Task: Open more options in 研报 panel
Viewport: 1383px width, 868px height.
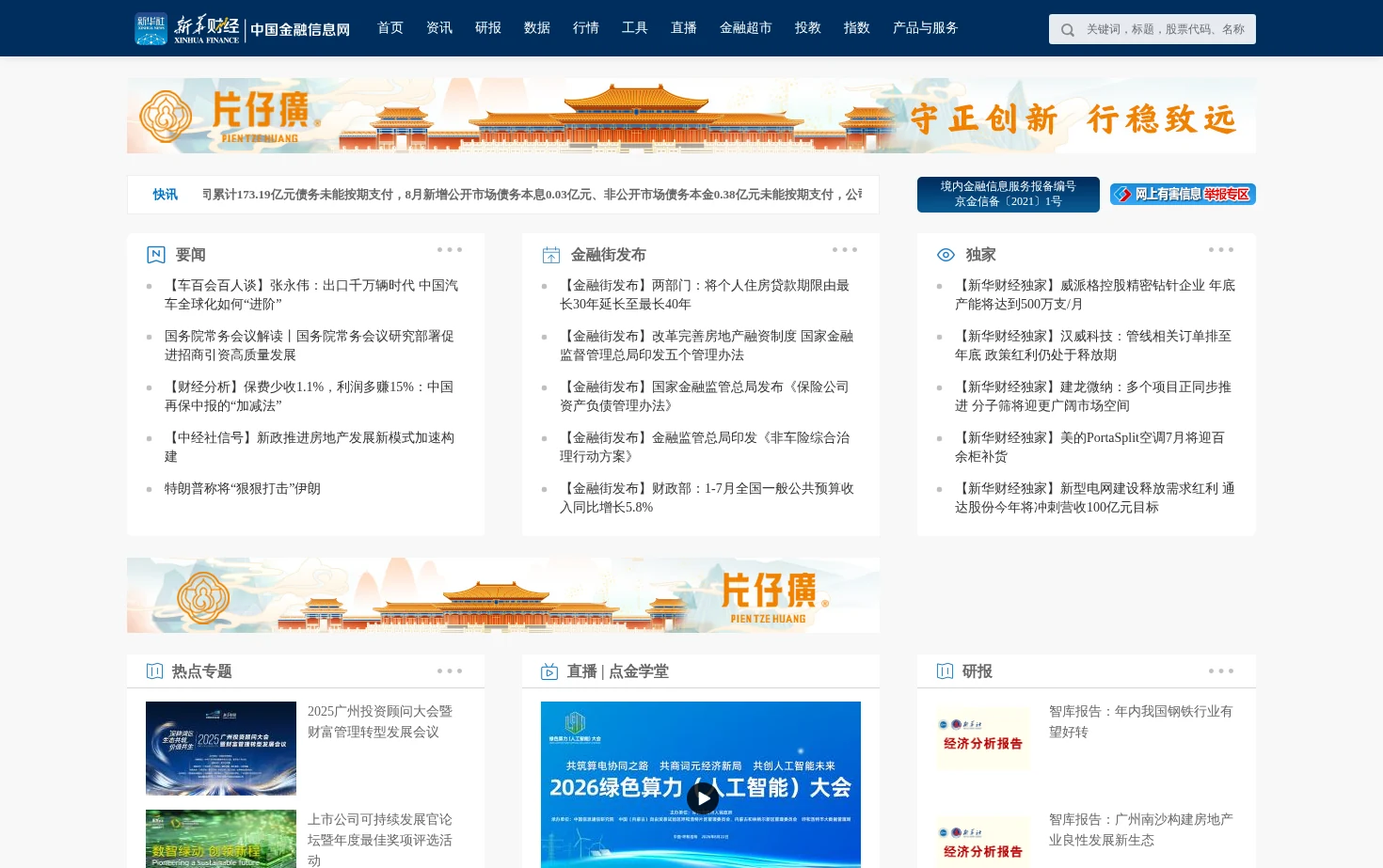Action: 1221,671
